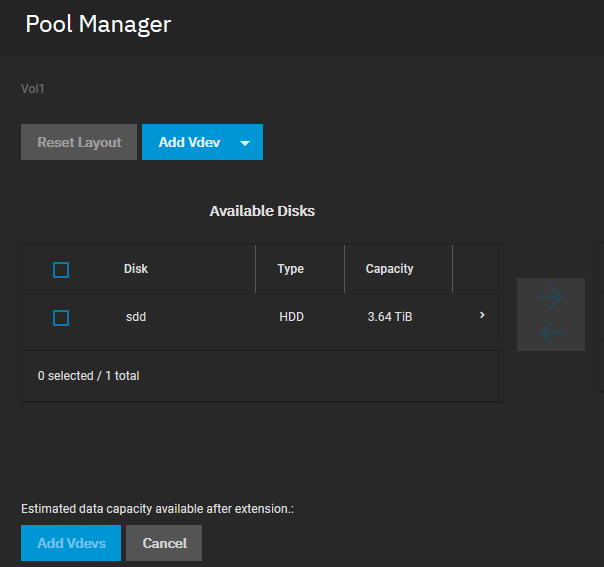Viewport: 604px width, 567px height.
Task: Click the Pool Manager title
Action: [98, 24]
